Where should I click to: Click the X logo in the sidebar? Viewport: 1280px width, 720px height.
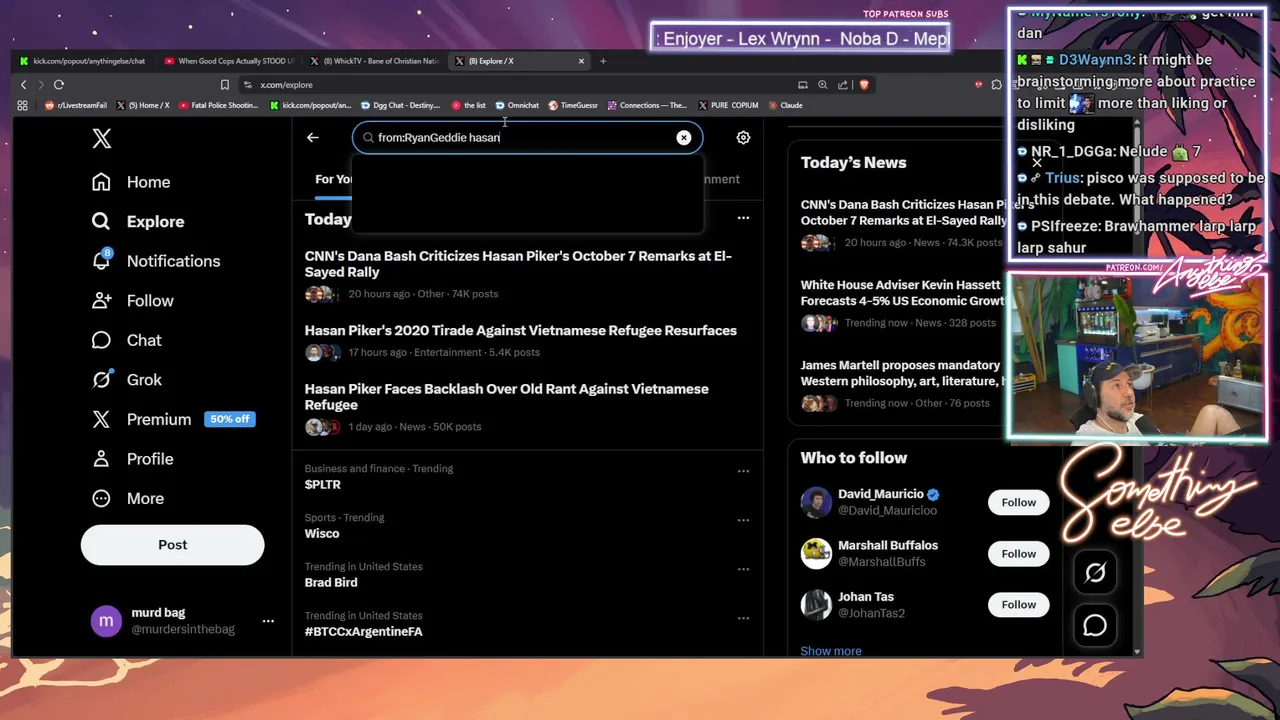[x=101, y=138]
